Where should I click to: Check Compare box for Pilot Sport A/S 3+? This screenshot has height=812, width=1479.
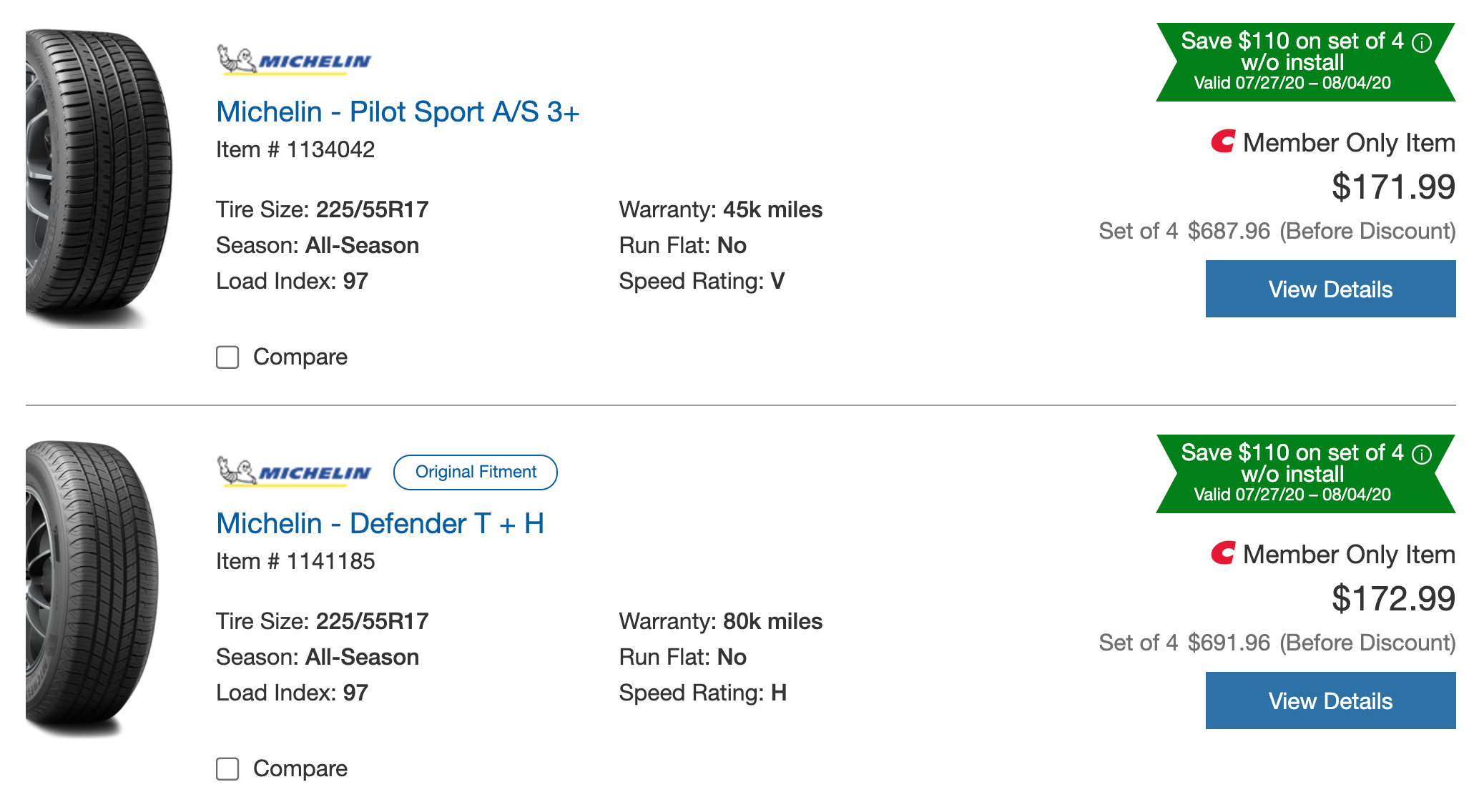click(x=227, y=357)
